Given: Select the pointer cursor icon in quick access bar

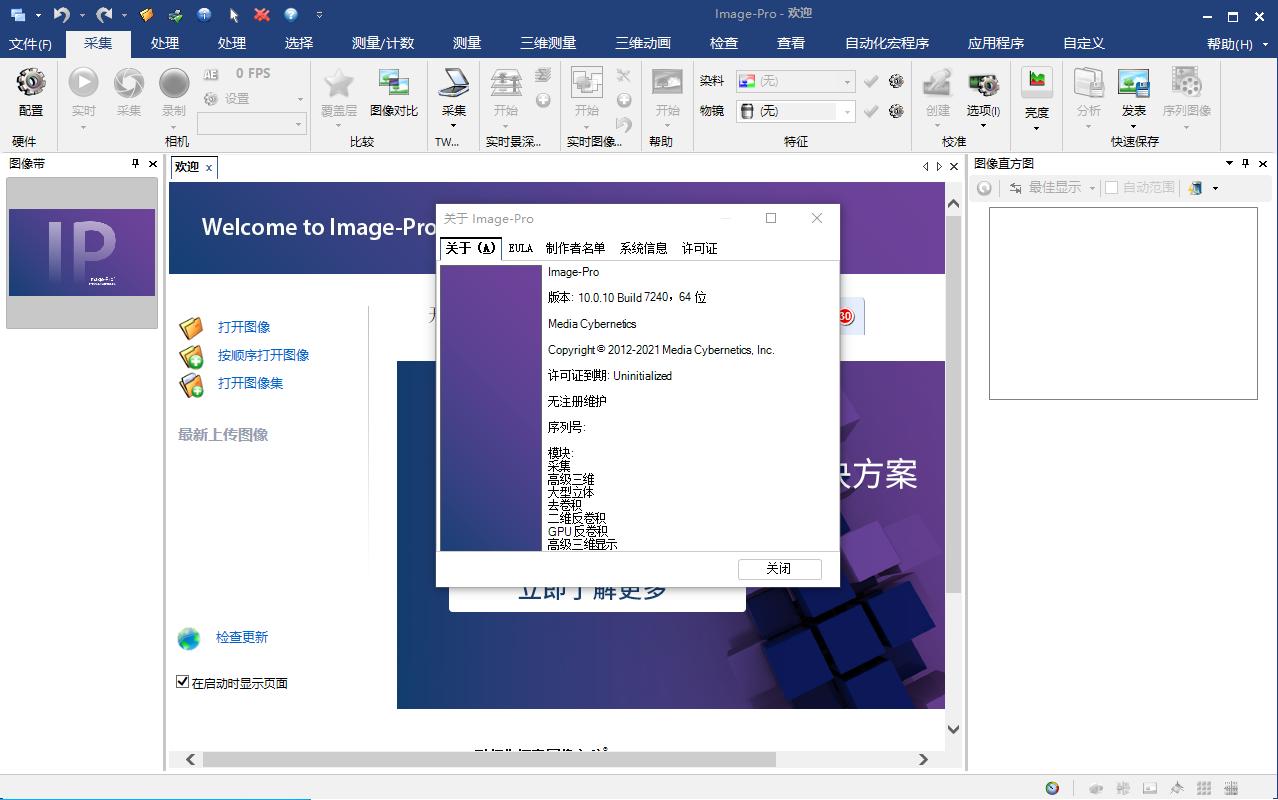Looking at the screenshot, I should (234, 14).
